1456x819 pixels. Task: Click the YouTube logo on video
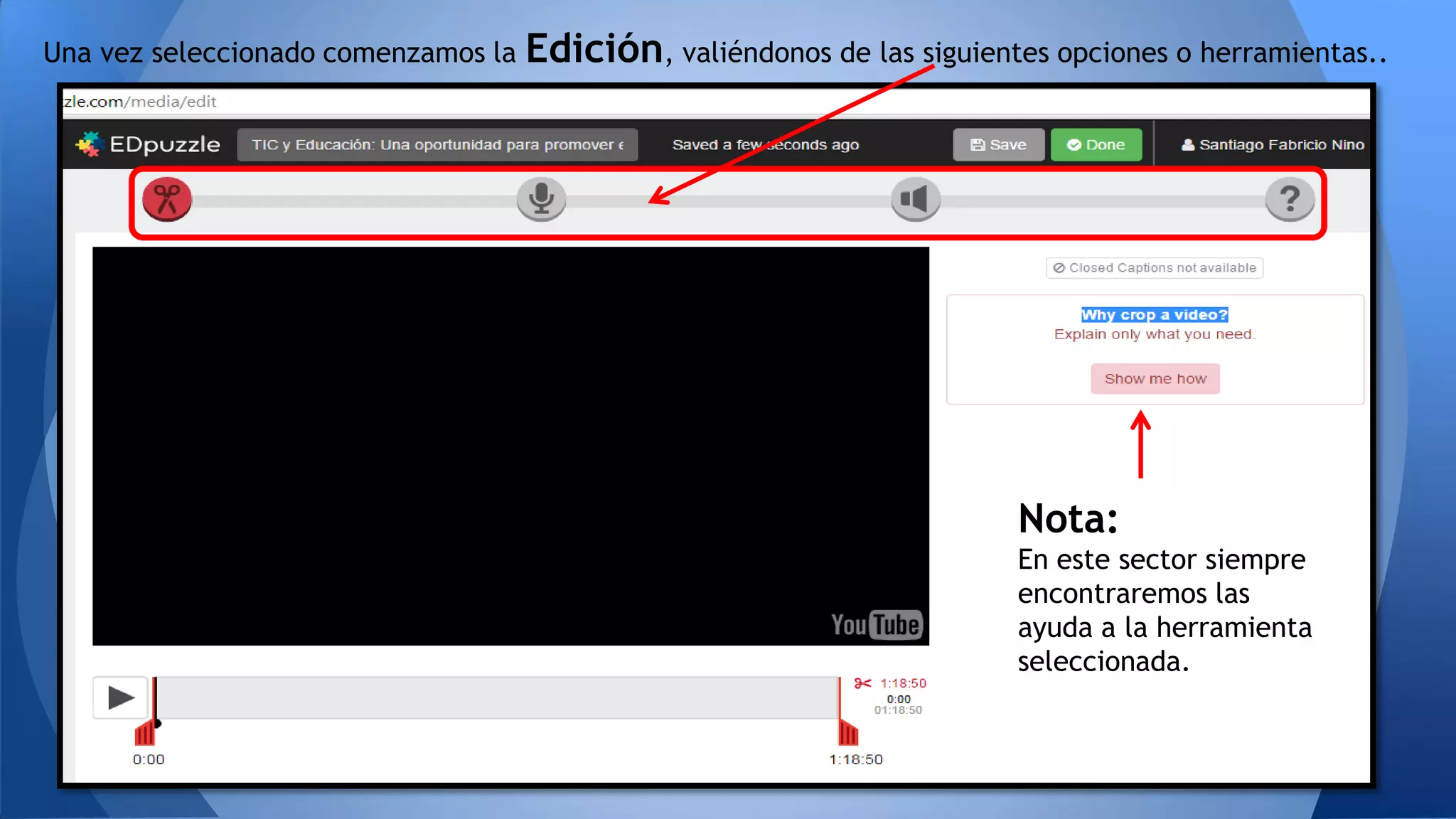pyautogui.click(x=876, y=625)
